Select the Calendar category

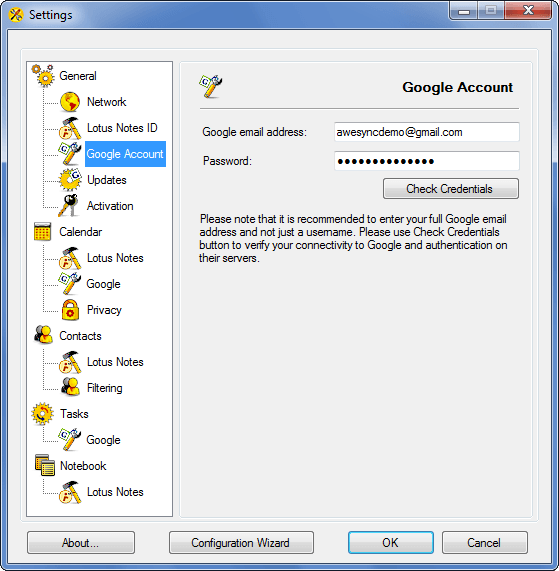(80, 232)
